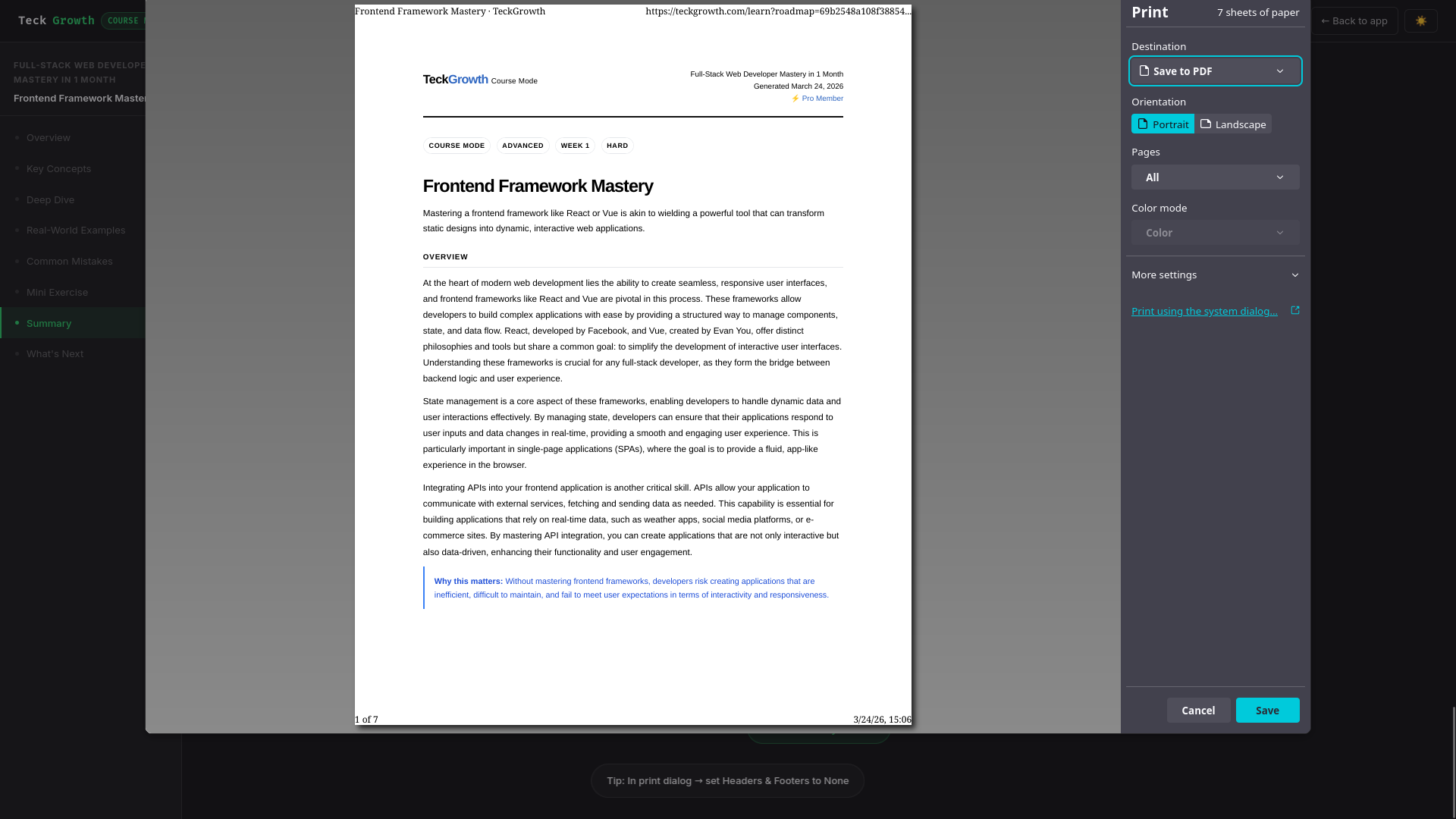Image resolution: width=1456 pixels, height=819 pixels.
Task: Click the 'HARD' tag in preview
Action: 617,146
